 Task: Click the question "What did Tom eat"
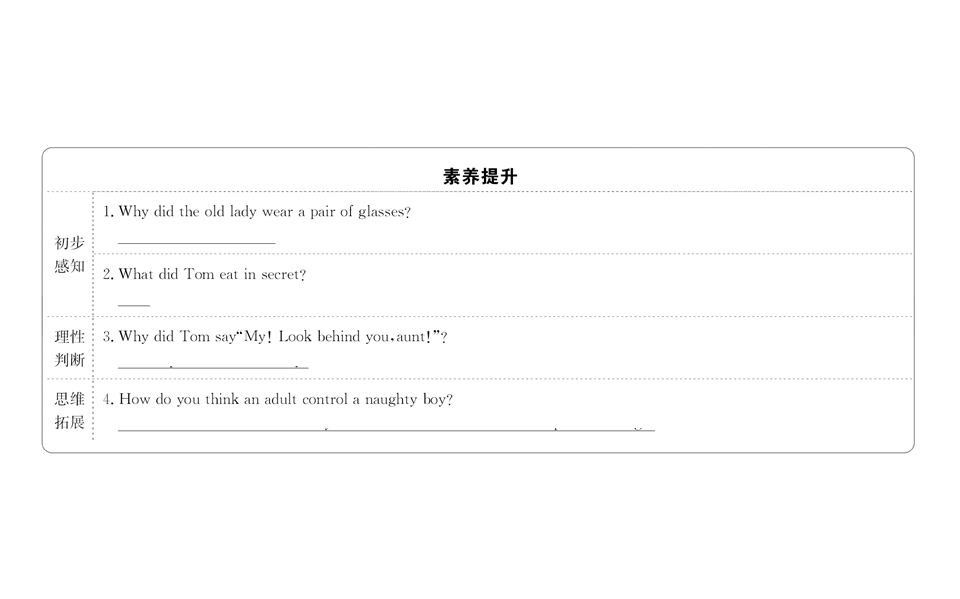point(211,274)
